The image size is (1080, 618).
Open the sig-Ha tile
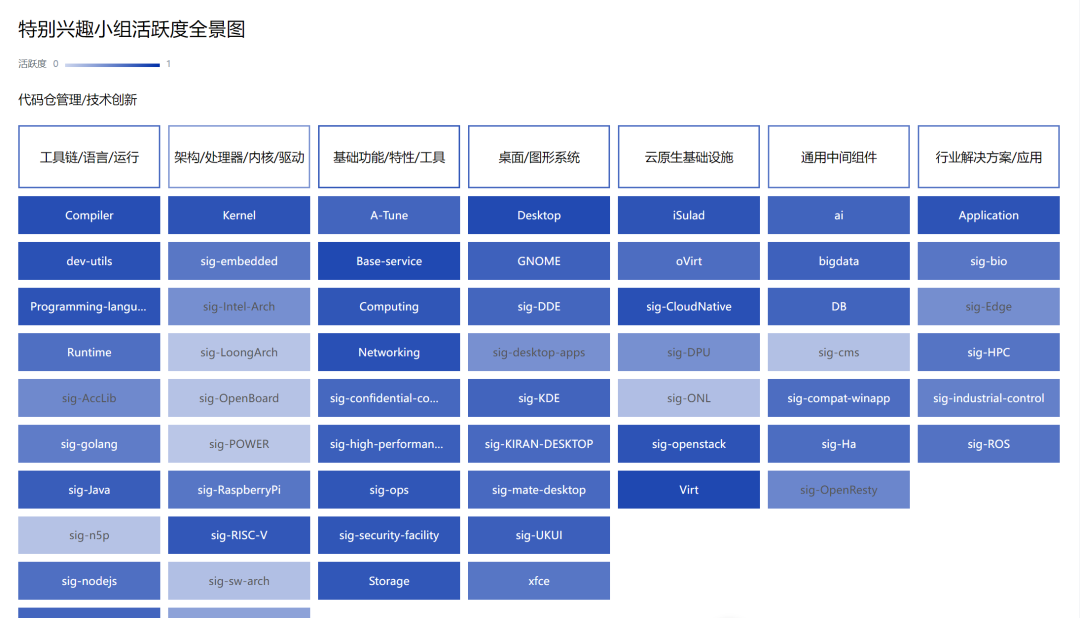(839, 444)
